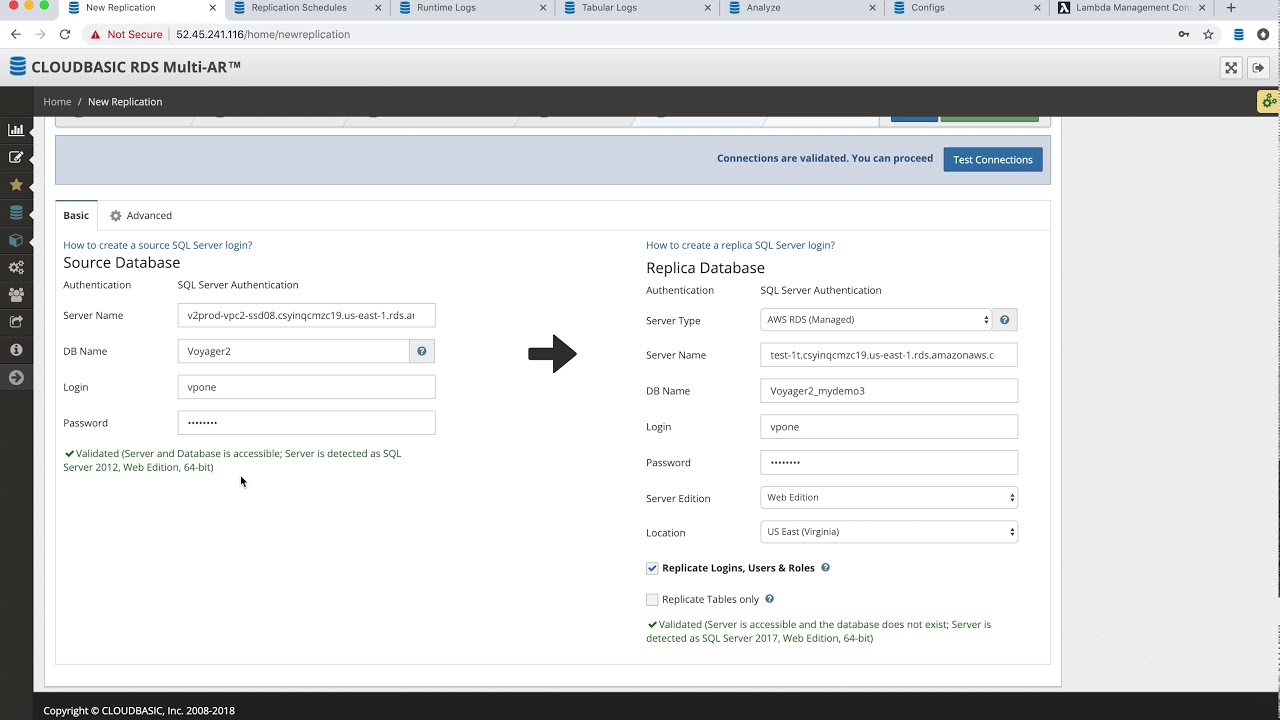Image resolution: width=1280 pixels, height=720 pixels.
Task: Open the Location dropdown
Action: tap(889, 532)
